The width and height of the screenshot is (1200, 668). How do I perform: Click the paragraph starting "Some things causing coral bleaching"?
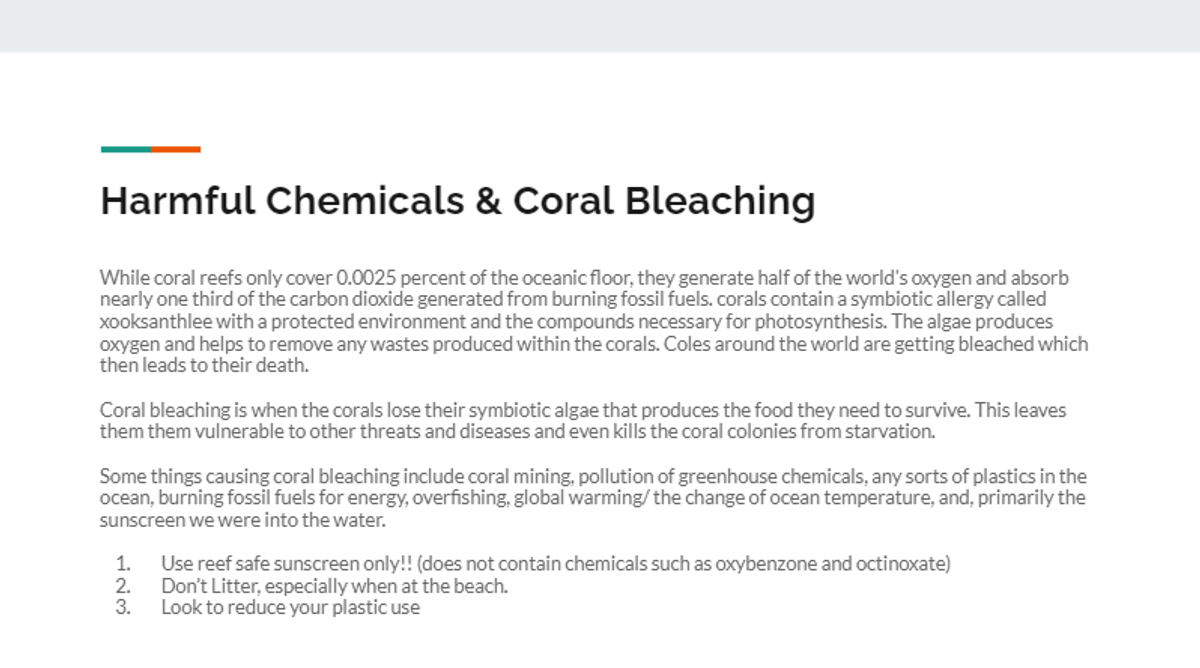point(593,498)
